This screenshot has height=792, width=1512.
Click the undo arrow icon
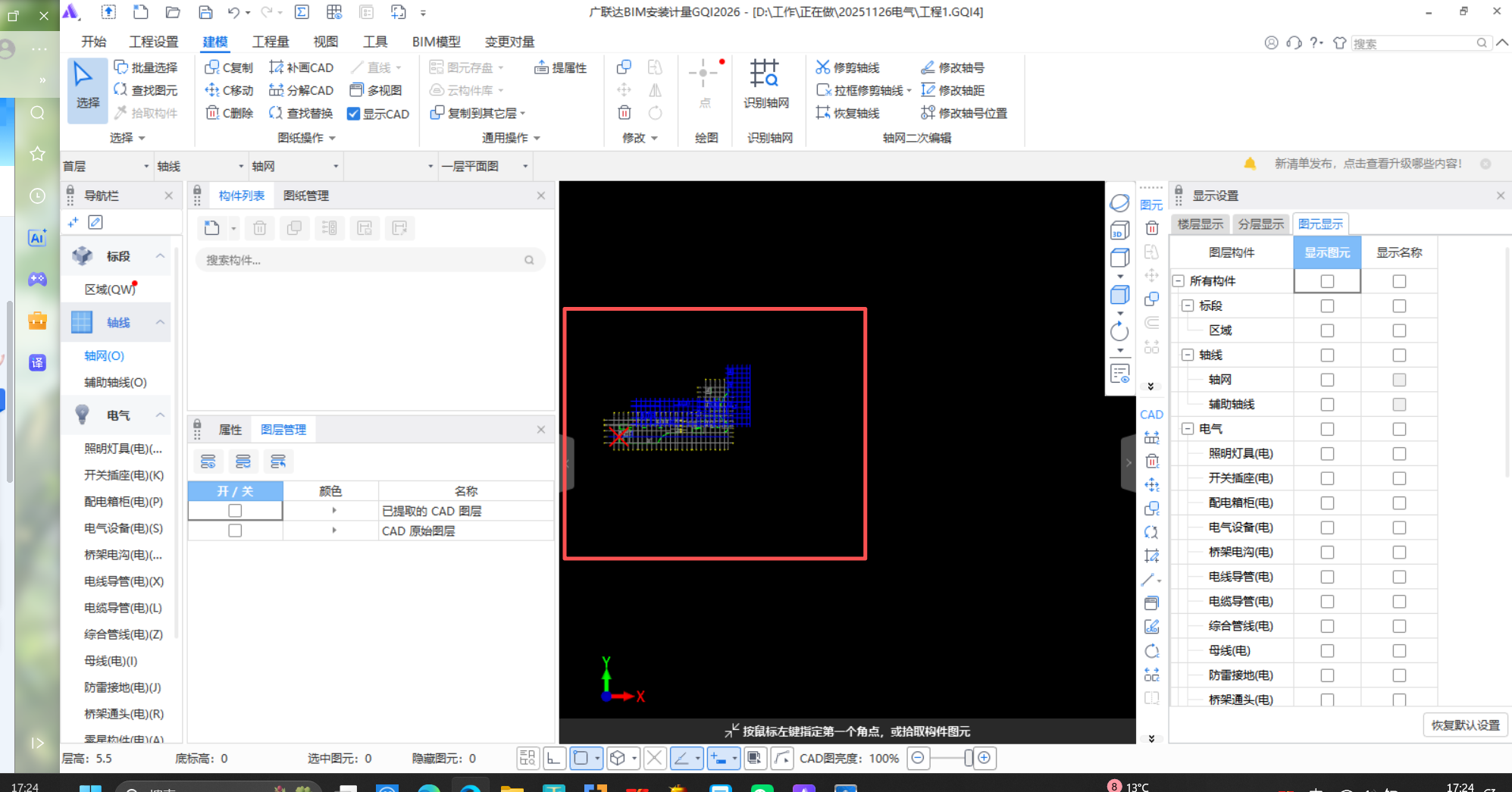(x=233, y=12)
